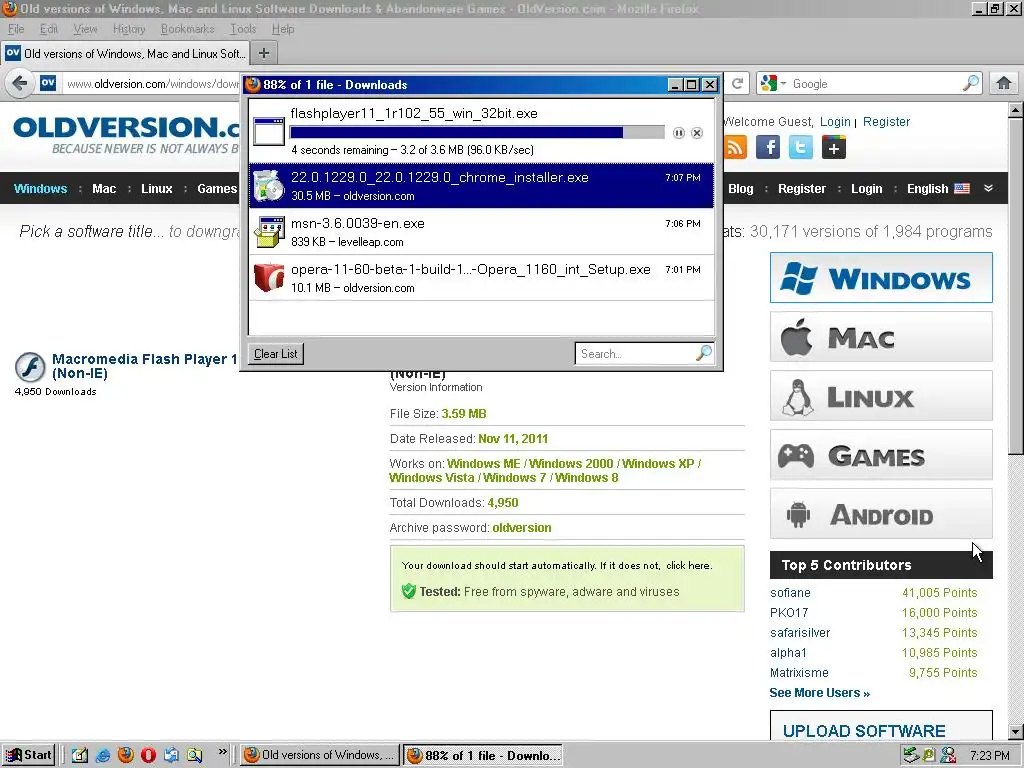
Task: Click the Blog item in nav bar
Action: (741, 189)
